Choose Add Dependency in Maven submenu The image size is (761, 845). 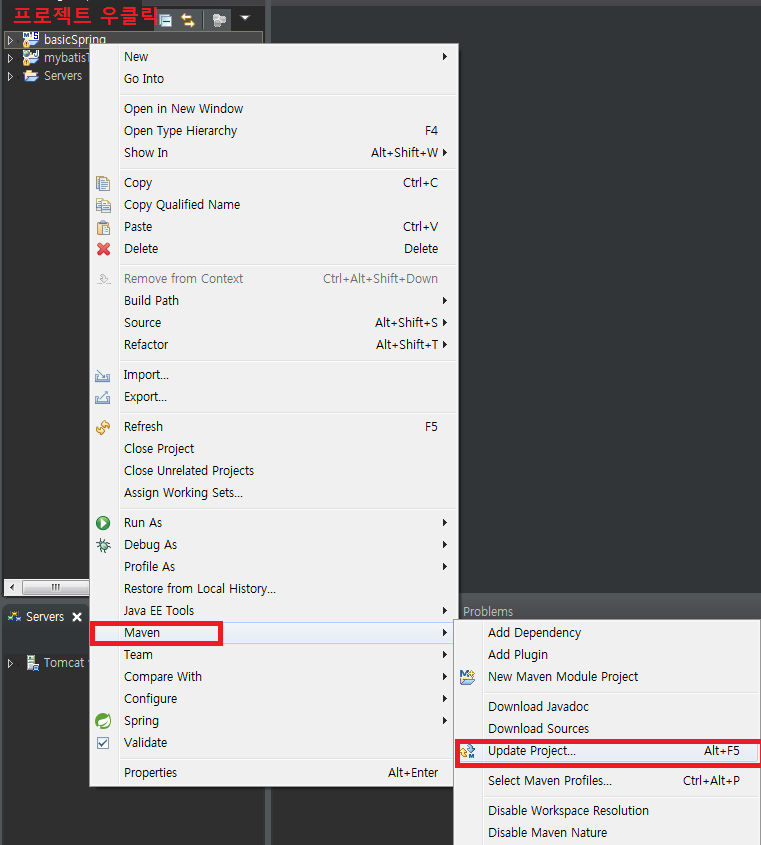(607, 633)
